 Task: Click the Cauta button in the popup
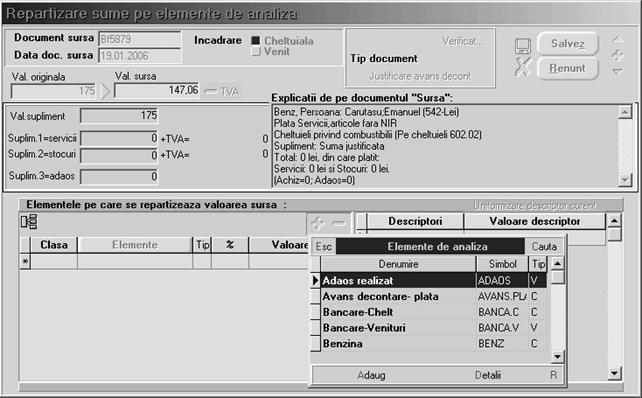[x=544, y=246]
